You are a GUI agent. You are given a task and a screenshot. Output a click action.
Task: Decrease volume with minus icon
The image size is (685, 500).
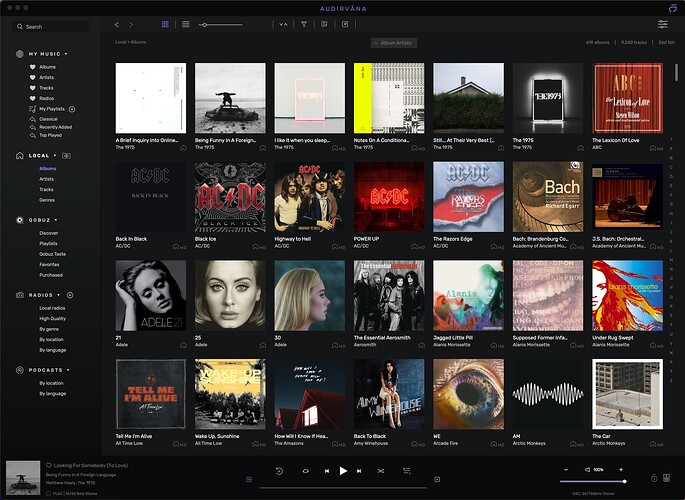coord(566,470)
